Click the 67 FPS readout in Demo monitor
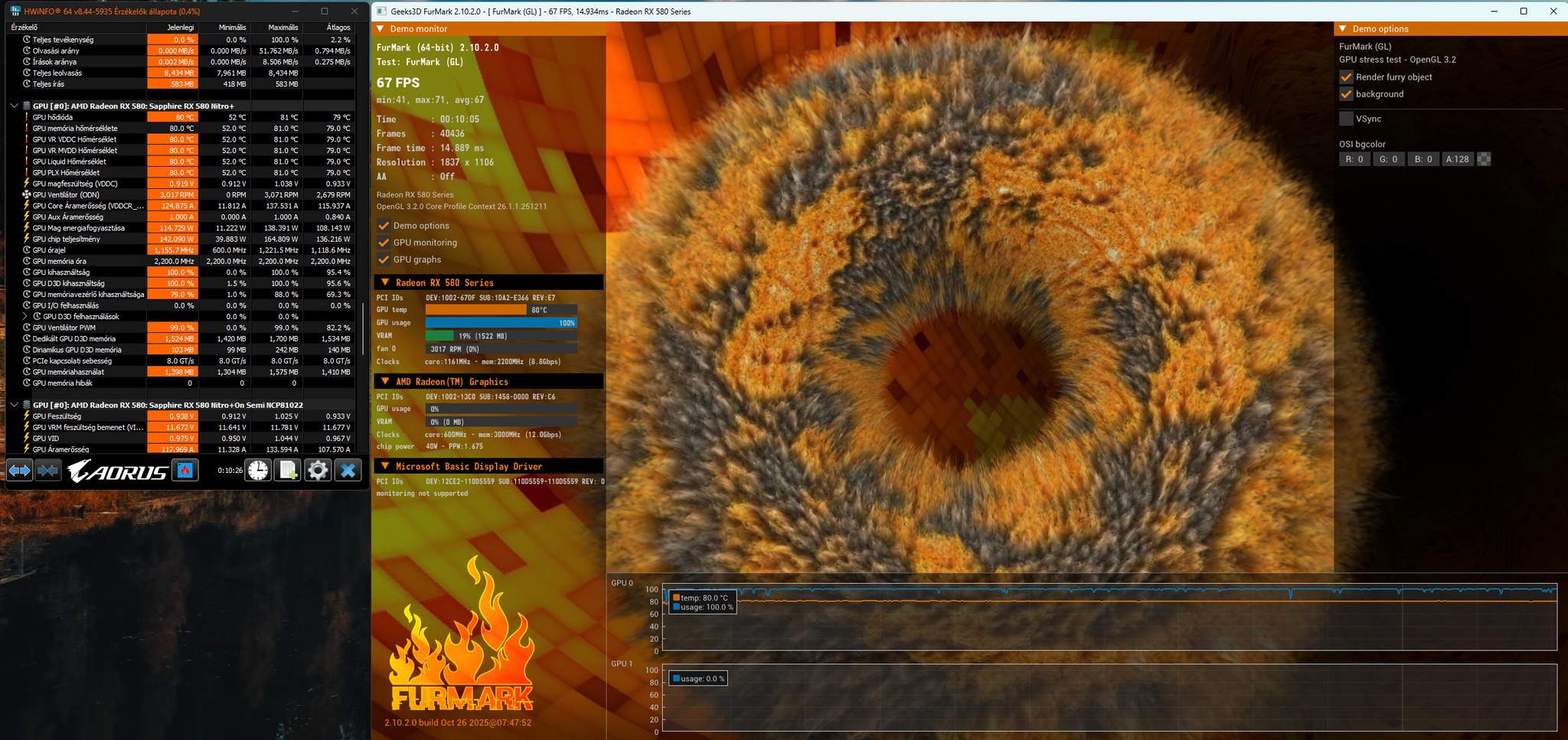Viewport: 1568px width, 740px height. point(398,83)
